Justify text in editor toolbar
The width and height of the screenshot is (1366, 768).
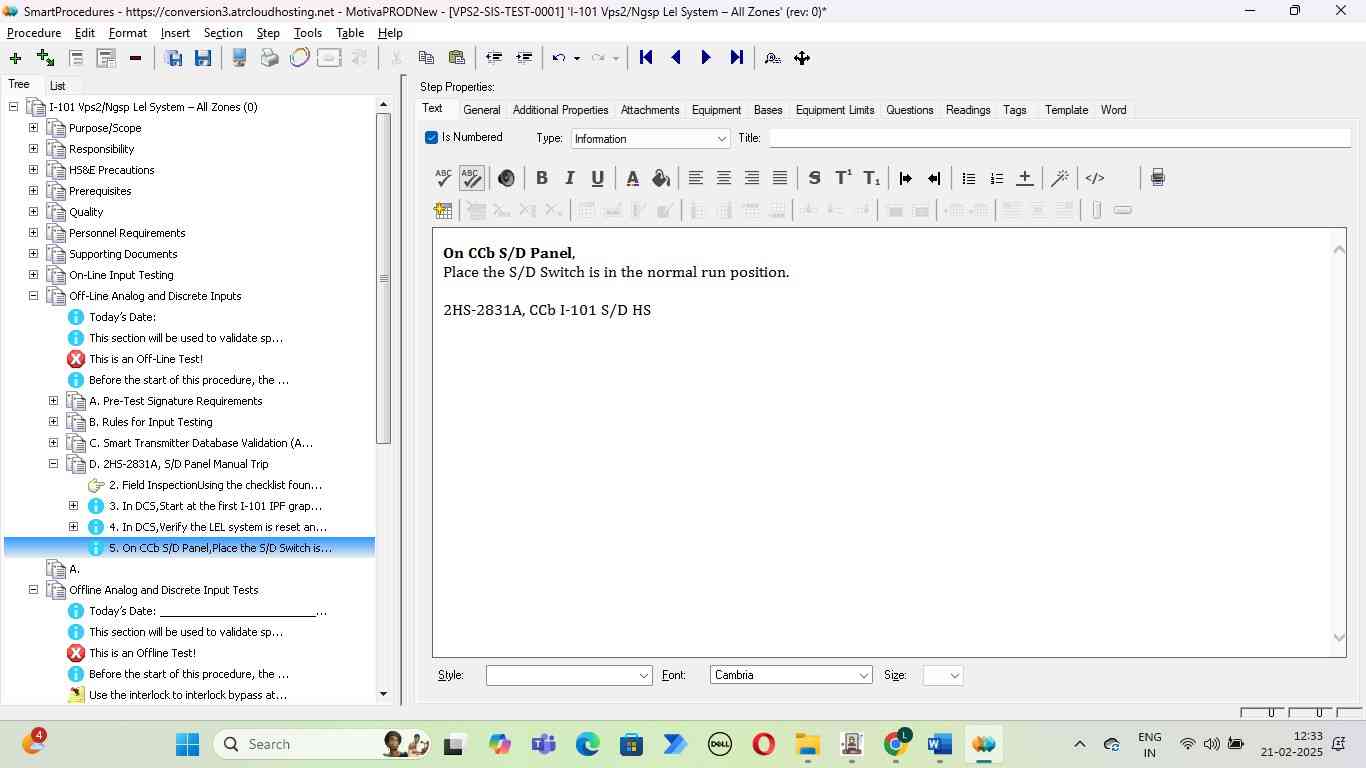(779, 178)
